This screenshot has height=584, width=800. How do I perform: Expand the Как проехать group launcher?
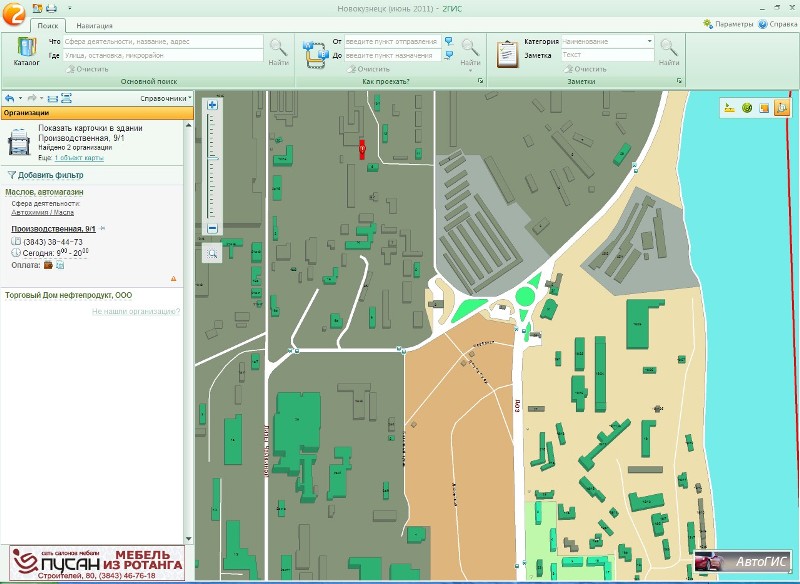click(x=480, y=81)
